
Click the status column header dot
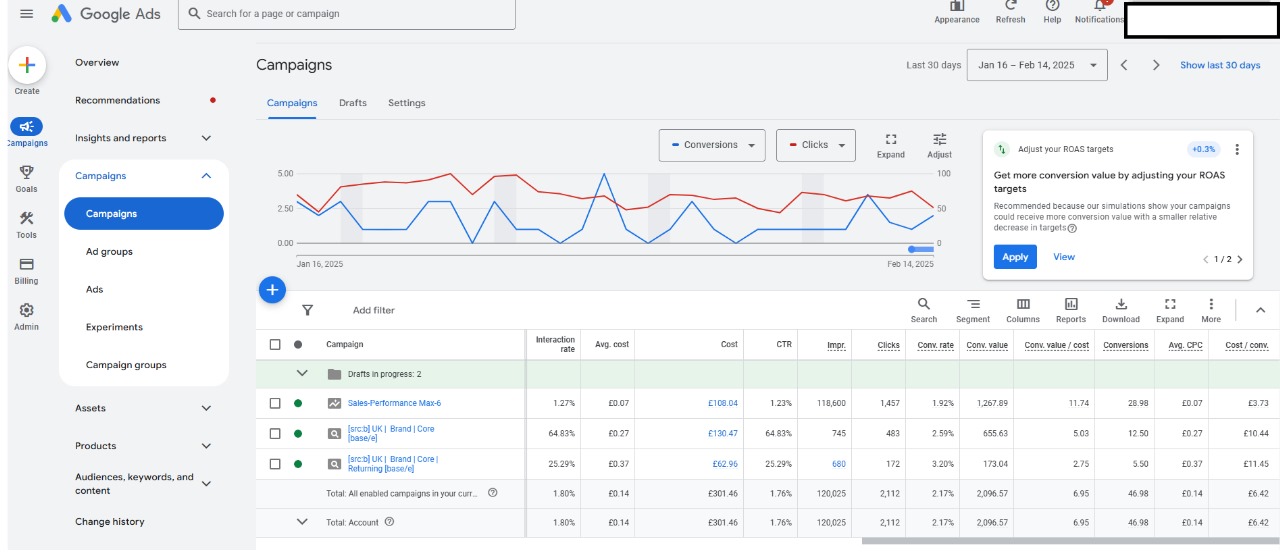297,344
